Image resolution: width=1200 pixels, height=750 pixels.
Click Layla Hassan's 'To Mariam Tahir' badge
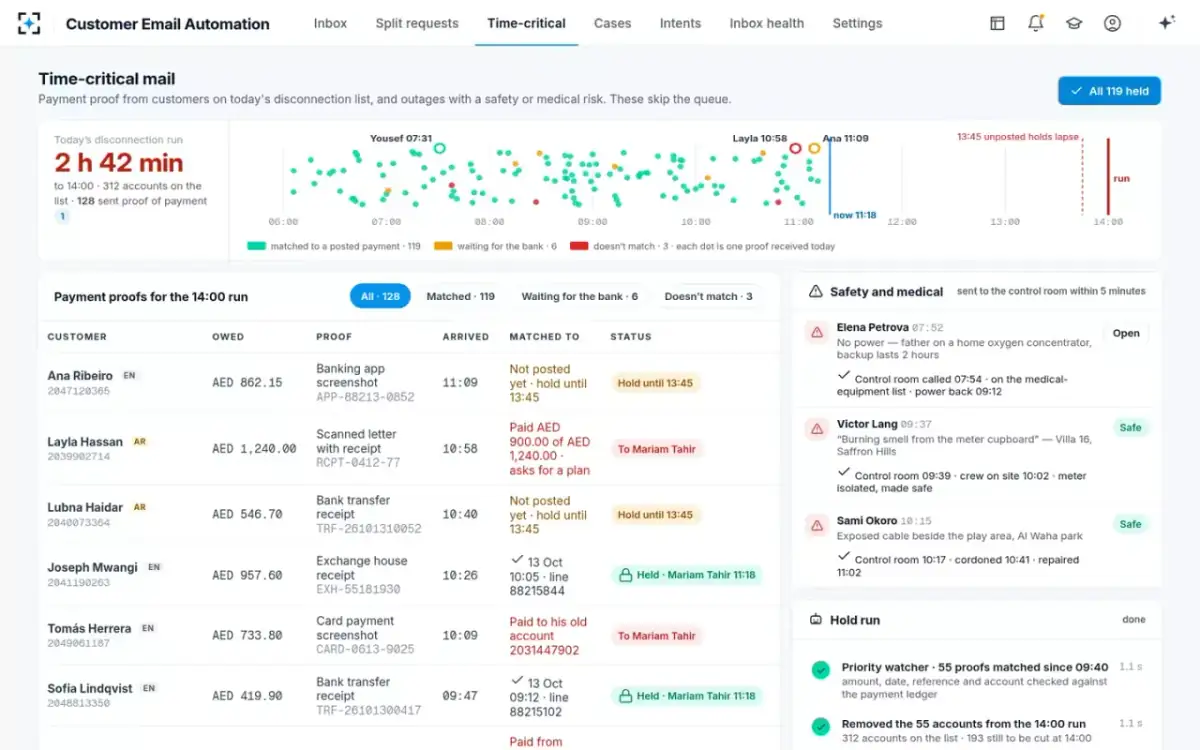point(656,449)
